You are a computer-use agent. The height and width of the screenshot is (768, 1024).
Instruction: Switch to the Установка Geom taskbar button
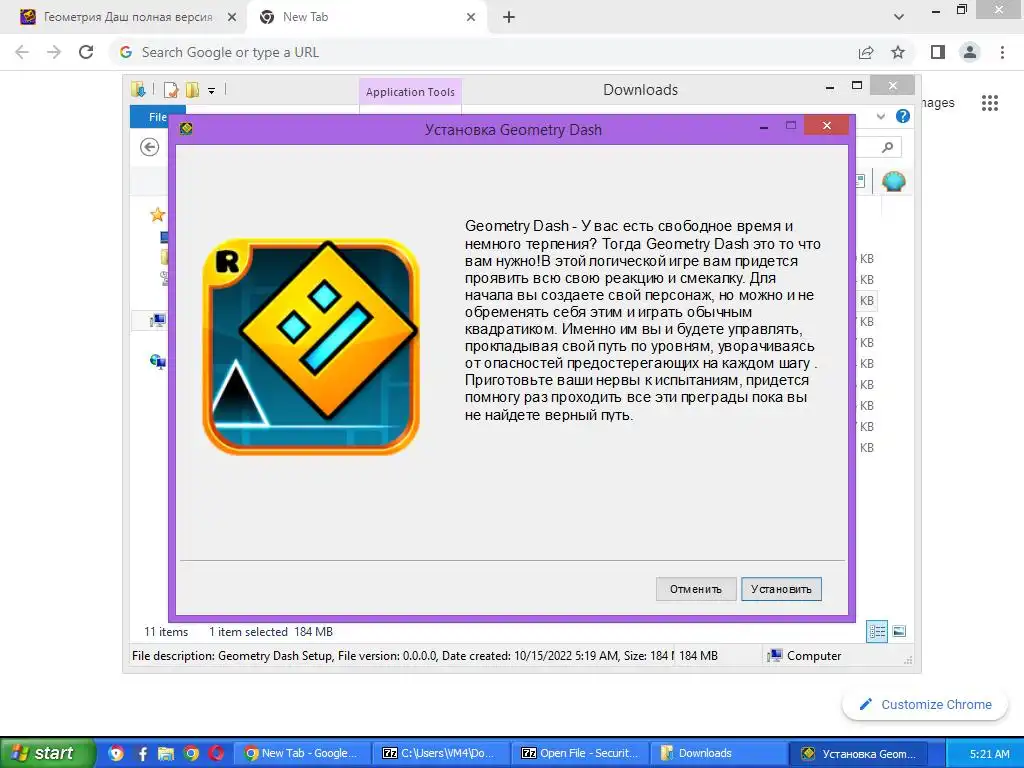pyautogui.click(x=858, y=753)
